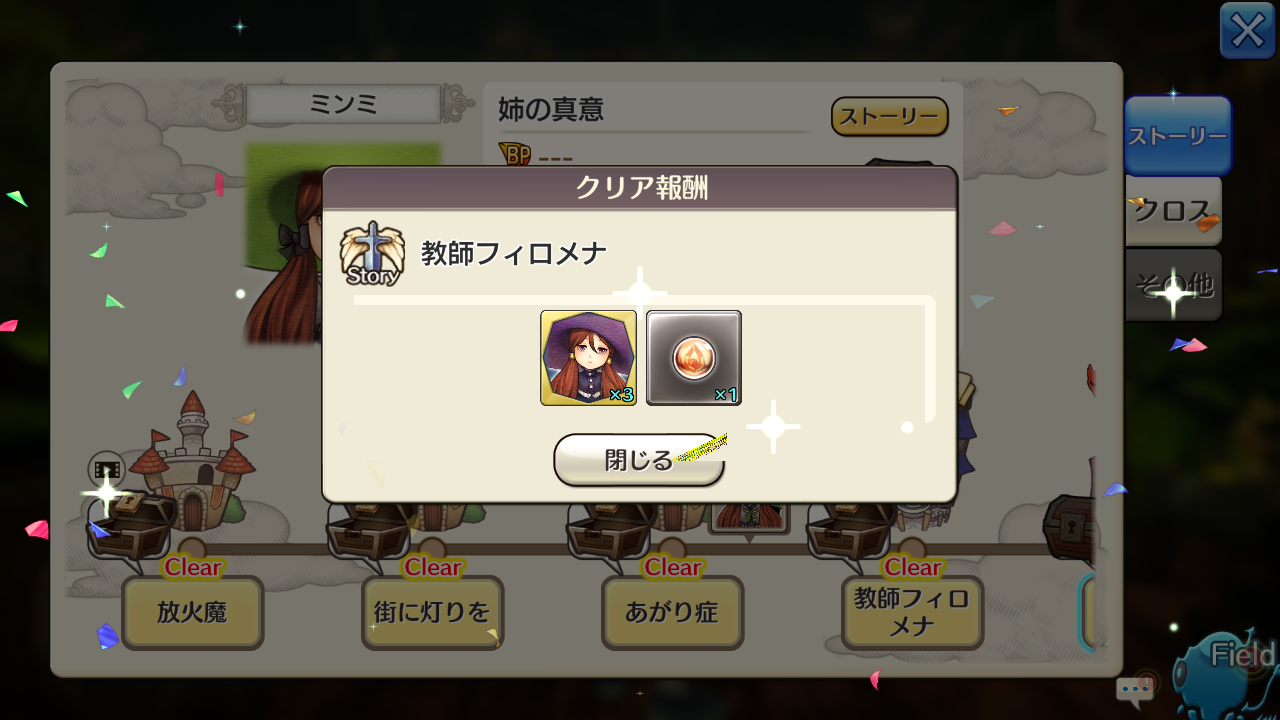Switch to the ストーリー side tab
This screenshot has width=1280, height=720.
tap(1177, 136)
